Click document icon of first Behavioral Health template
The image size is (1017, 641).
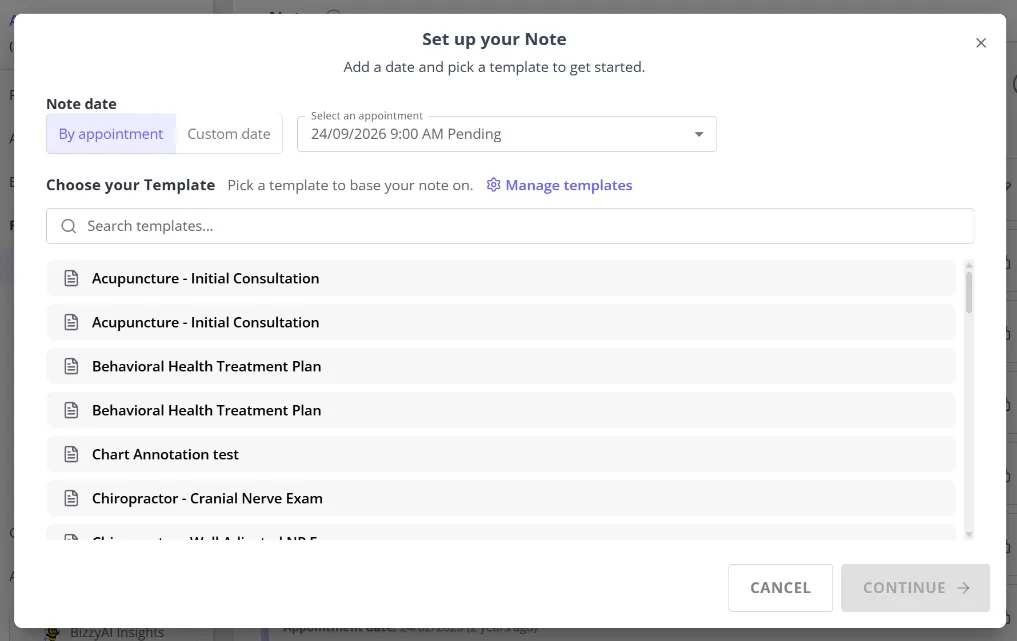tap(71, 367)
